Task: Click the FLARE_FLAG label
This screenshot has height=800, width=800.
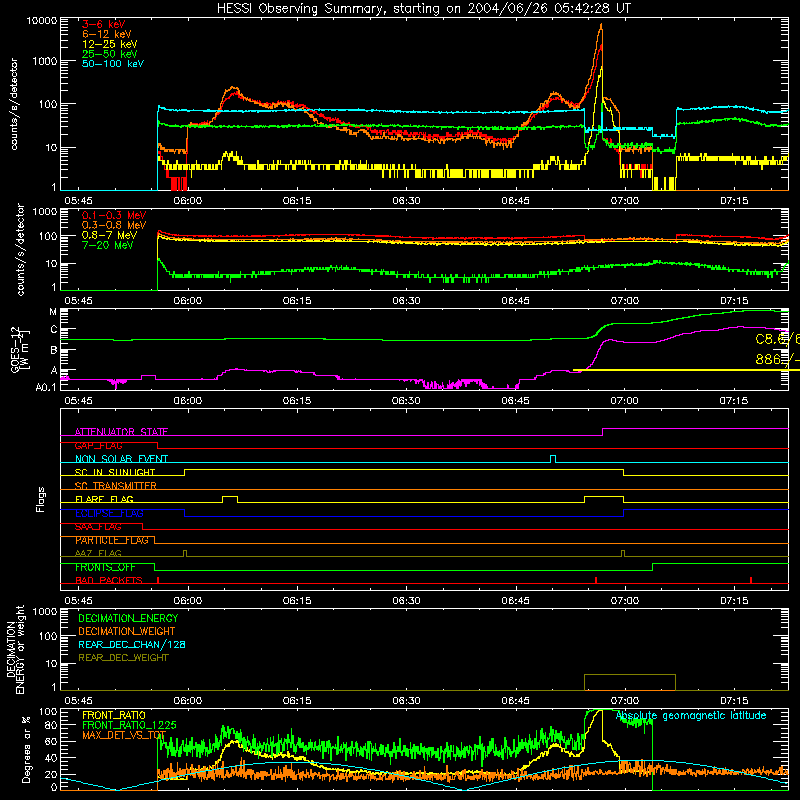Action: tap(104, 499)
